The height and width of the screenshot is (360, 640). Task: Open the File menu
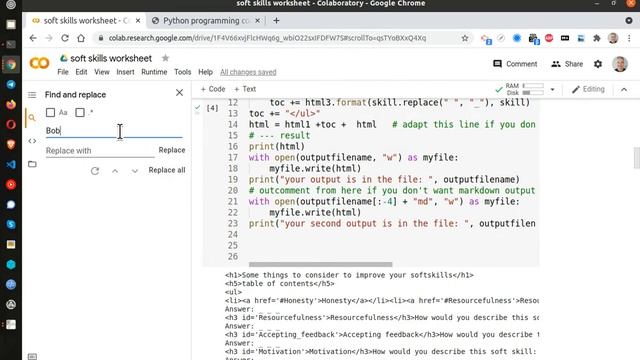(63, 72)
